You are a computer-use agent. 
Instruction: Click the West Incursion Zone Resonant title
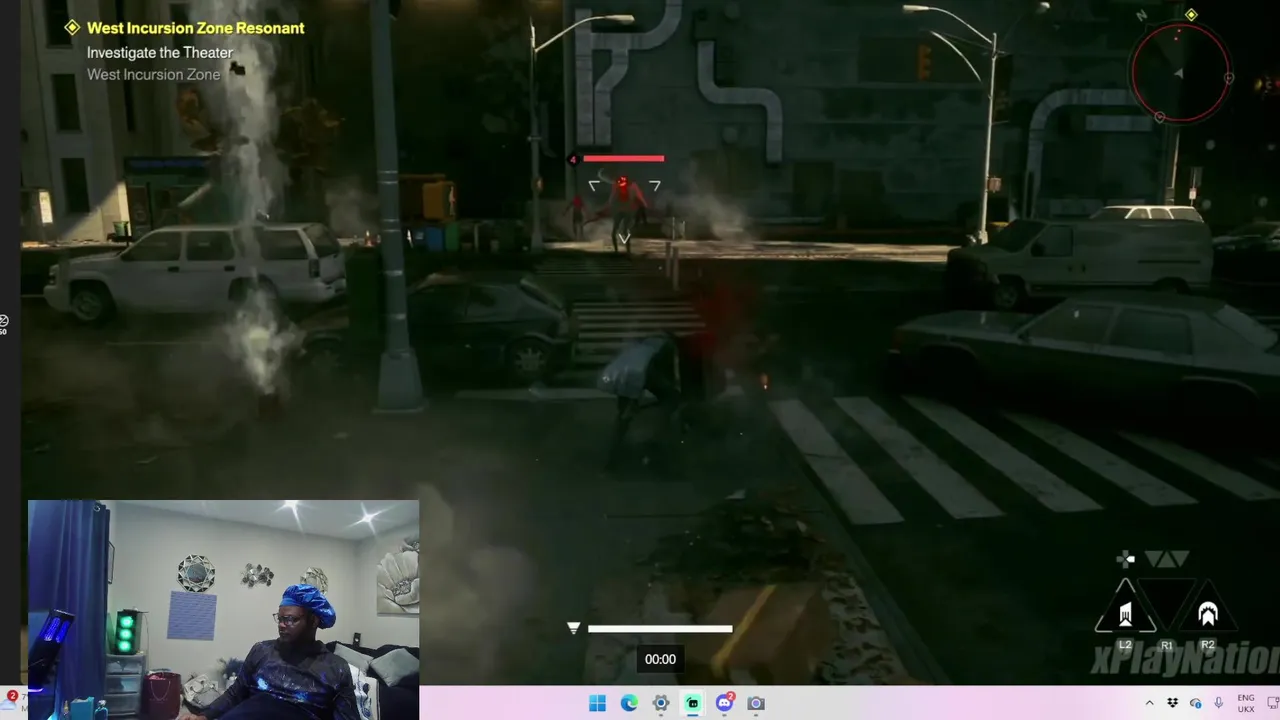click(195, 28)
